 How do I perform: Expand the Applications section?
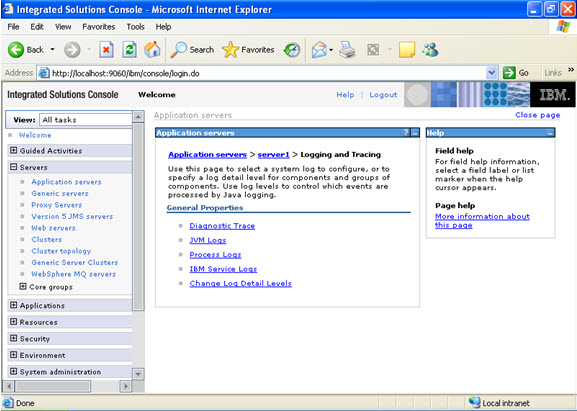pos(14,305)
